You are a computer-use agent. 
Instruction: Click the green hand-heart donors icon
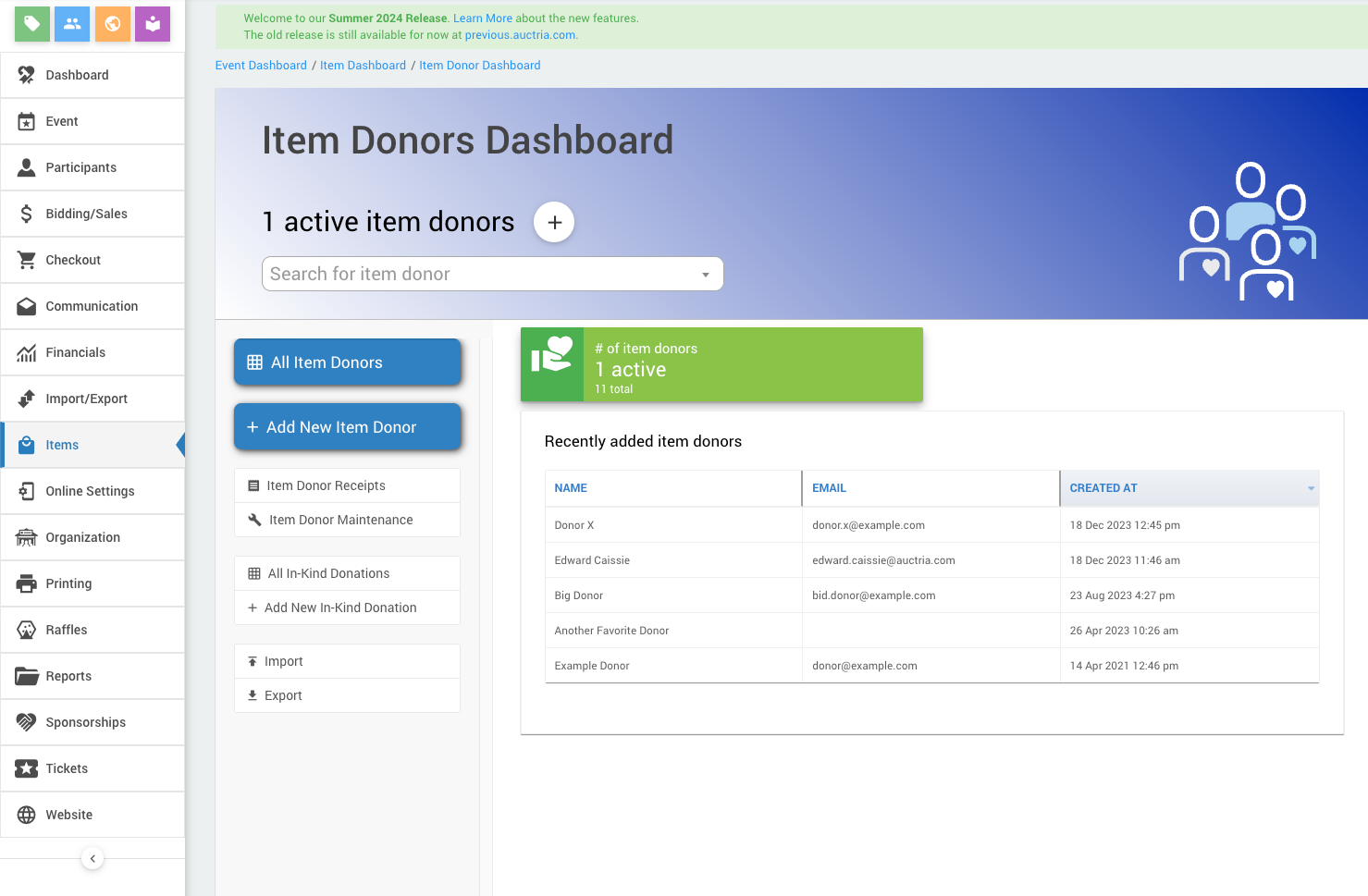click(552, 364)
